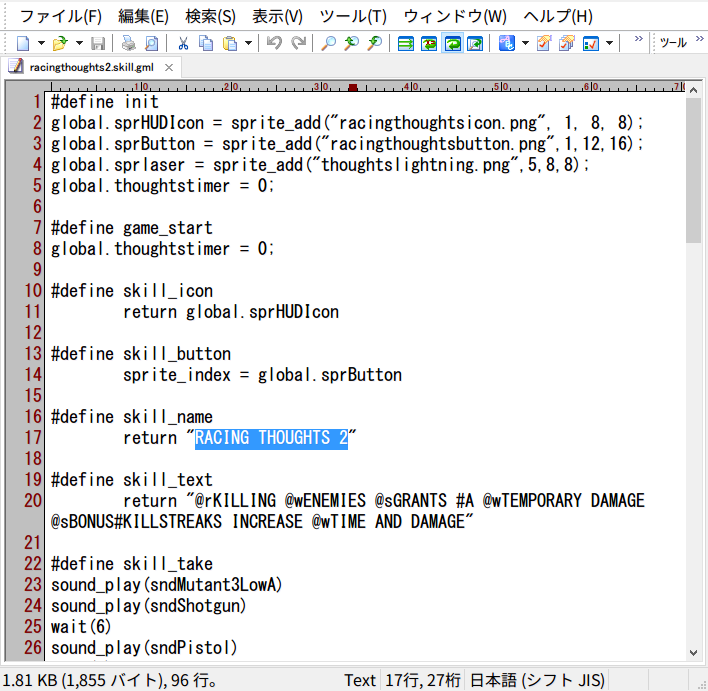The image size is (708, 691).
Task: Switch to Wrap by Page mode
Action: point(475,43)
